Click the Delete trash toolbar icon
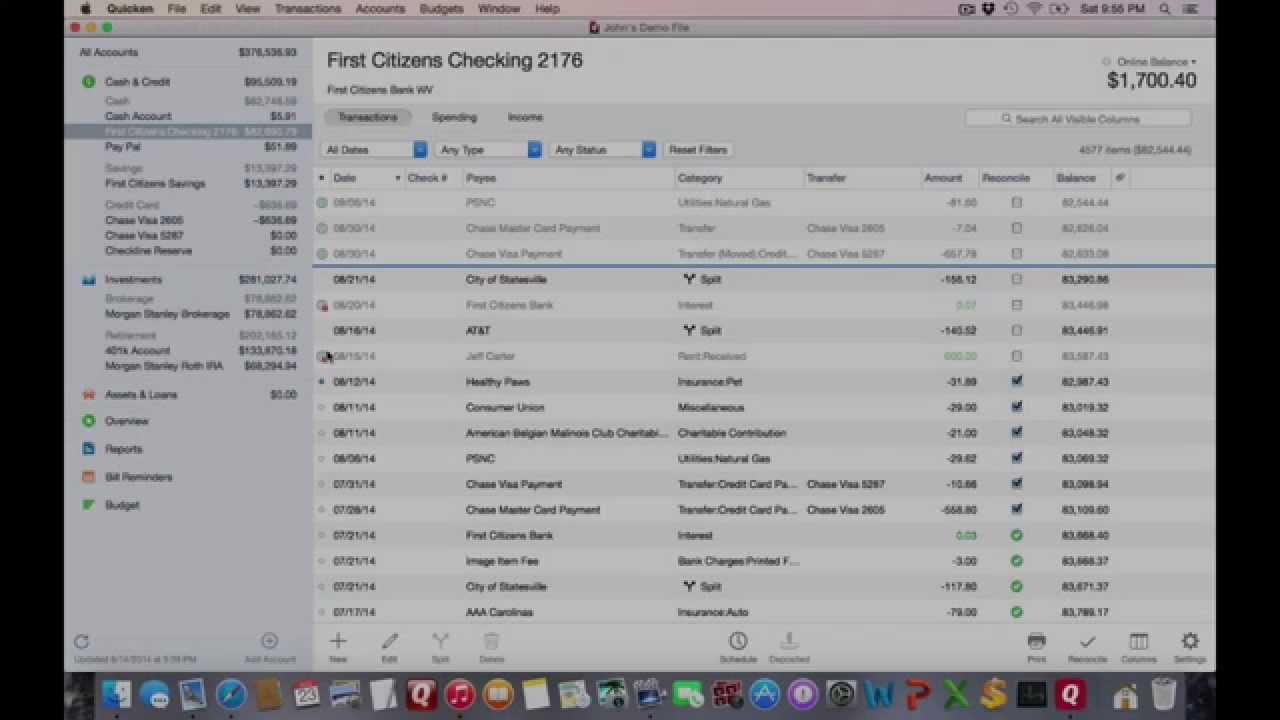 click(x=491, y=642)
